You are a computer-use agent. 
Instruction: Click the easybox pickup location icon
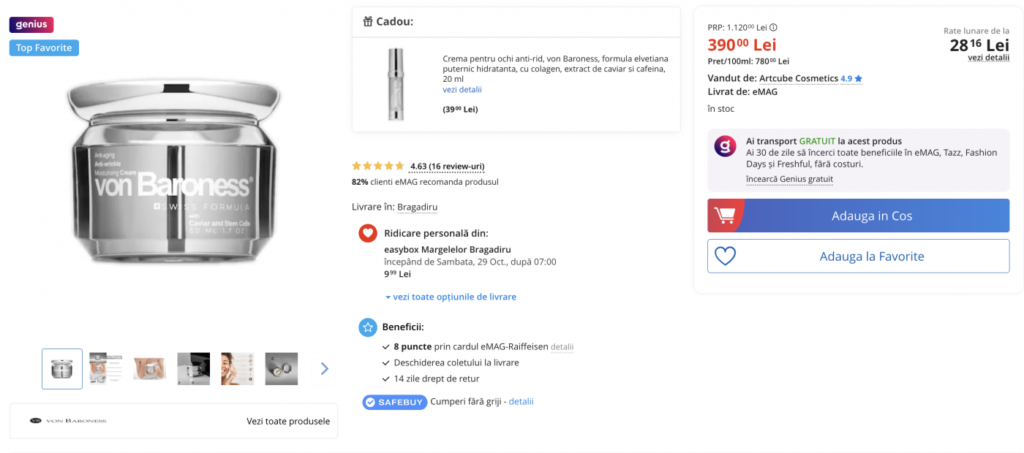pos(367,234)
